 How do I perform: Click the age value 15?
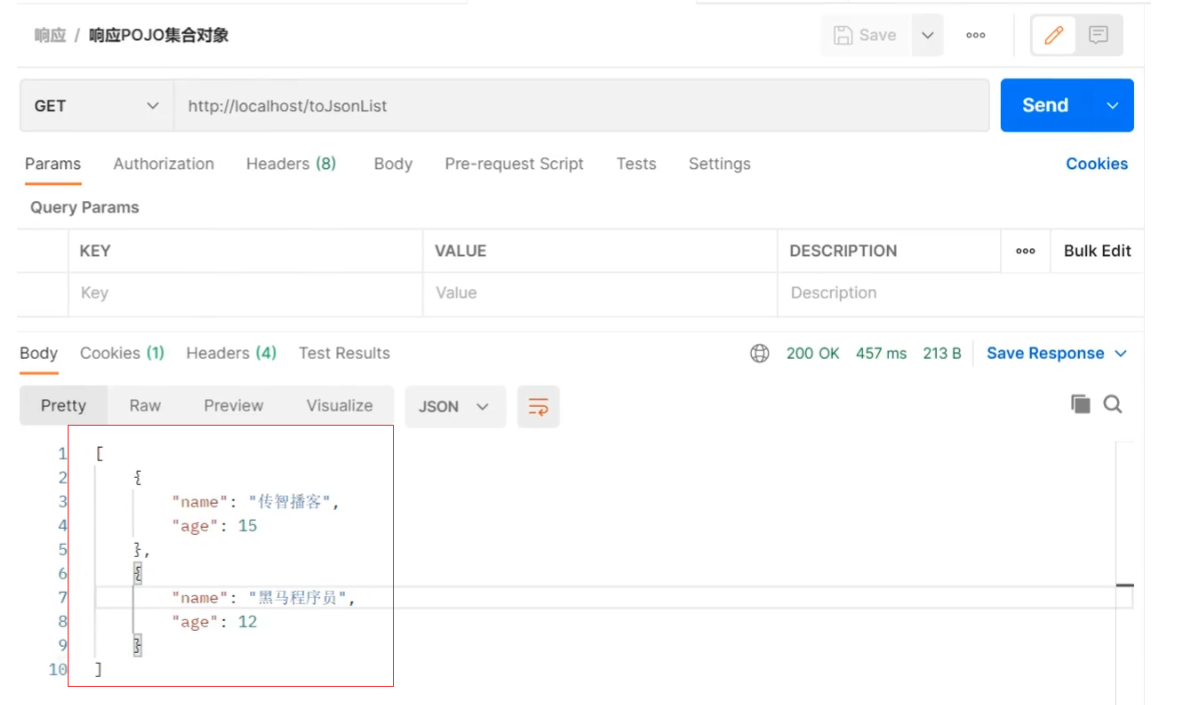tap(248, 526)
